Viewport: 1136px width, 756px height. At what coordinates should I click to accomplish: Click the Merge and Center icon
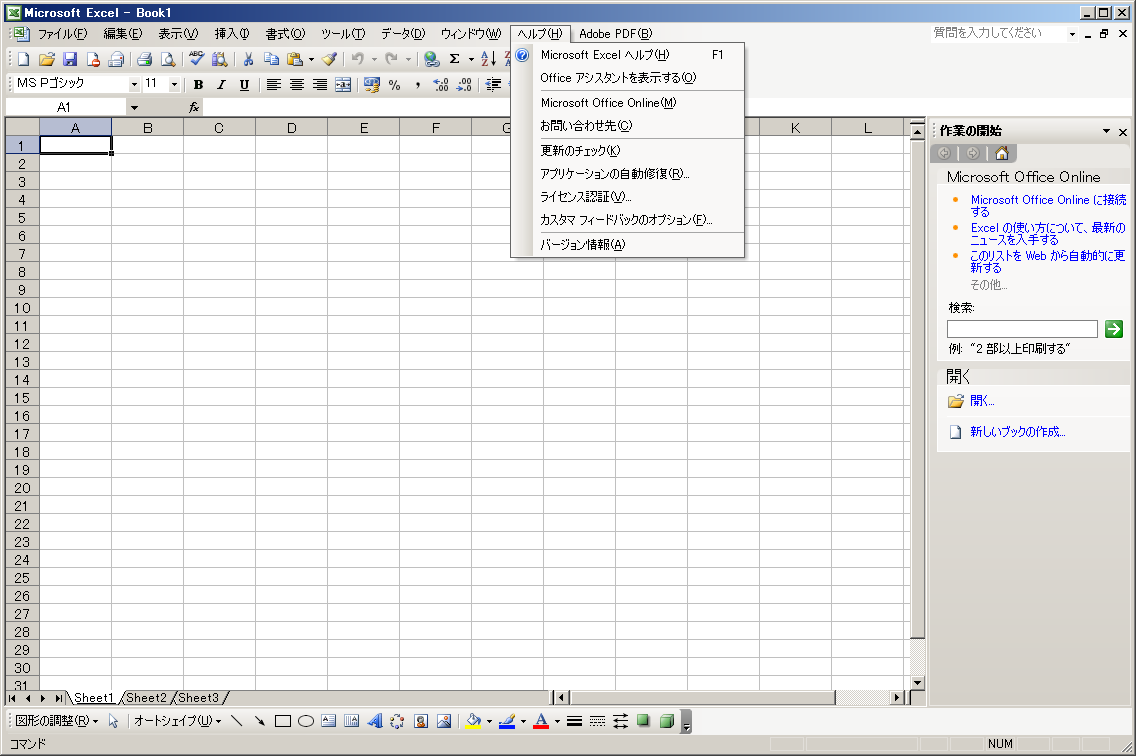[343, 85]
